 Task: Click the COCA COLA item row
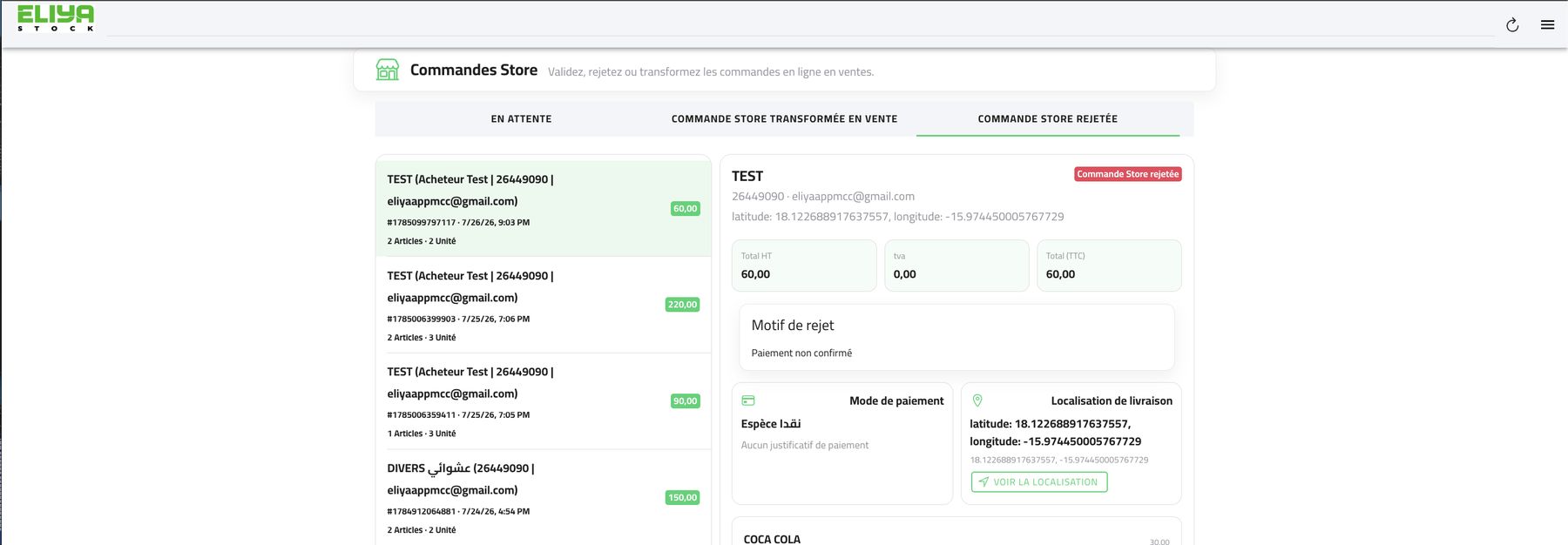click(956, 532)
